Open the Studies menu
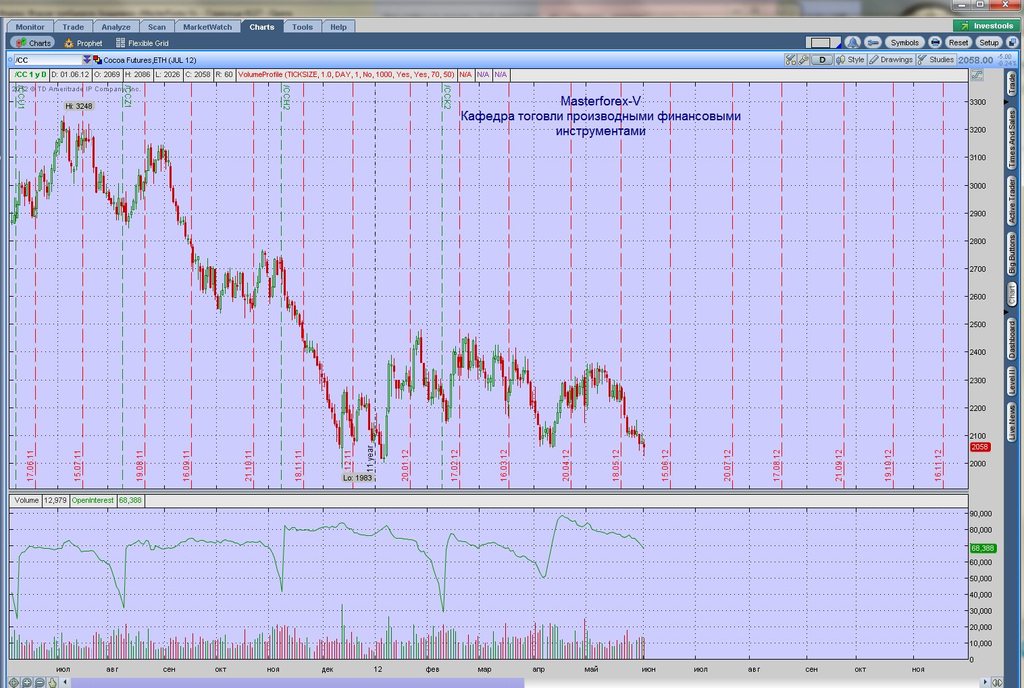Screen dimensions: 1024x688 pos(936,60)
